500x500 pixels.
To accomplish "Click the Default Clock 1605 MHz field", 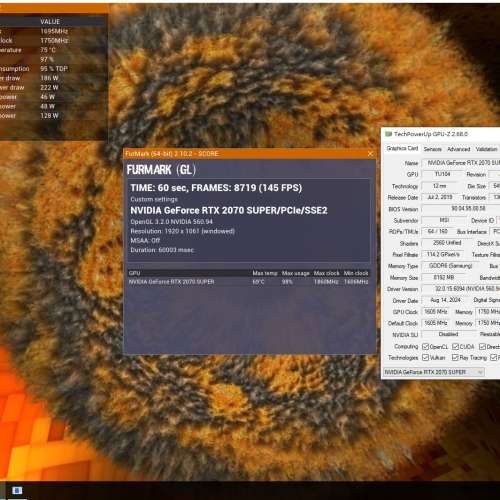I will (436, 323).
